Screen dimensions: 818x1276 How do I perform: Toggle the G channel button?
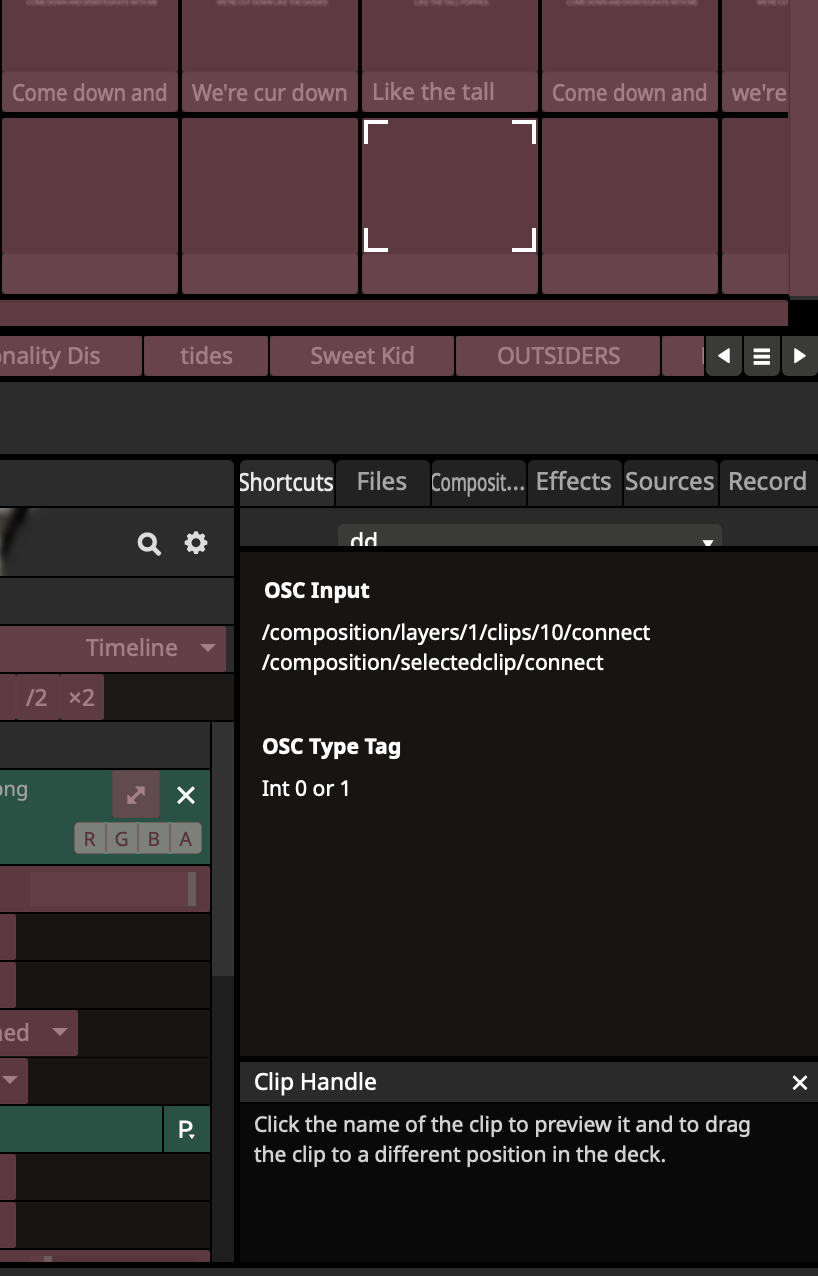(x=122, y=839)
